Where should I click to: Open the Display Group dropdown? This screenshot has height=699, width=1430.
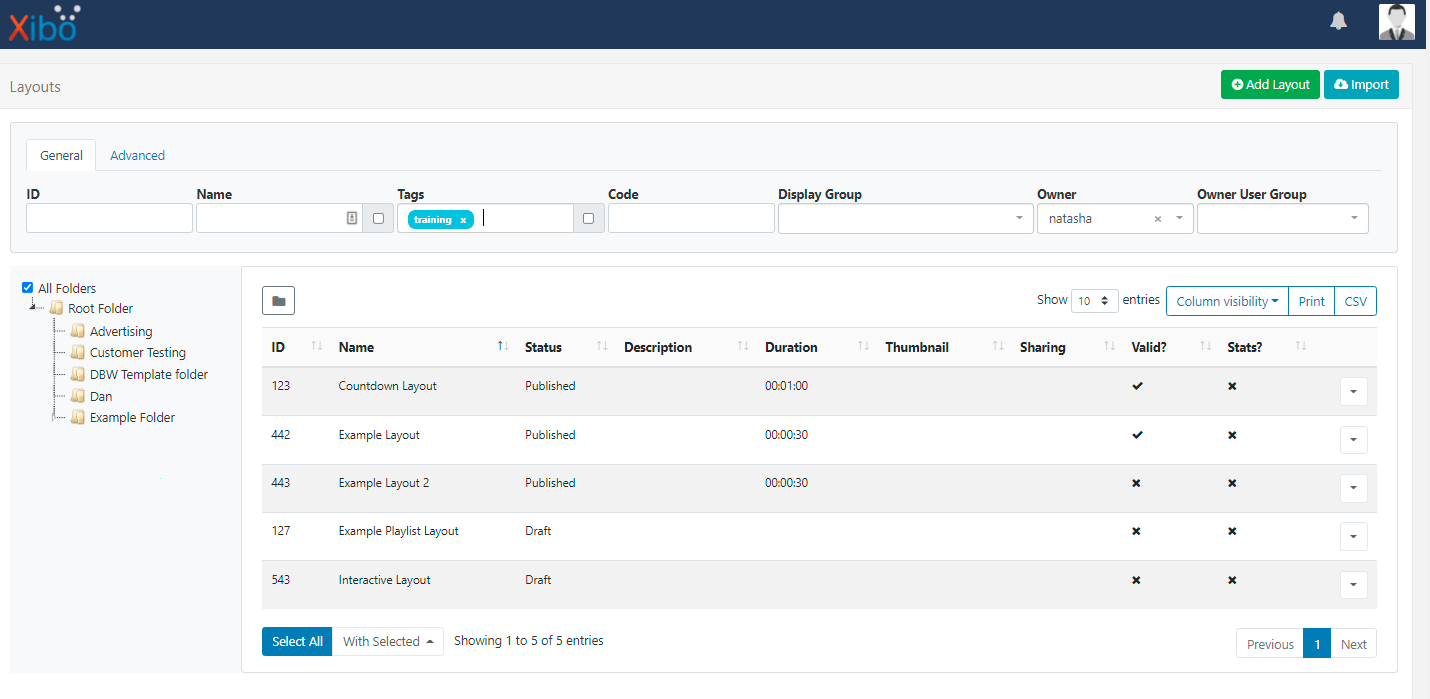tap(905, 218)
